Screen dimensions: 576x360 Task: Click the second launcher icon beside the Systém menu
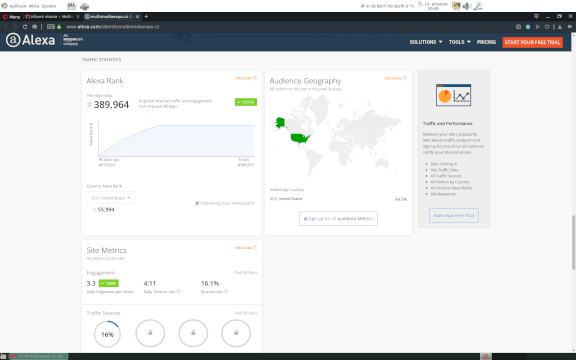[x=84, y=6]
